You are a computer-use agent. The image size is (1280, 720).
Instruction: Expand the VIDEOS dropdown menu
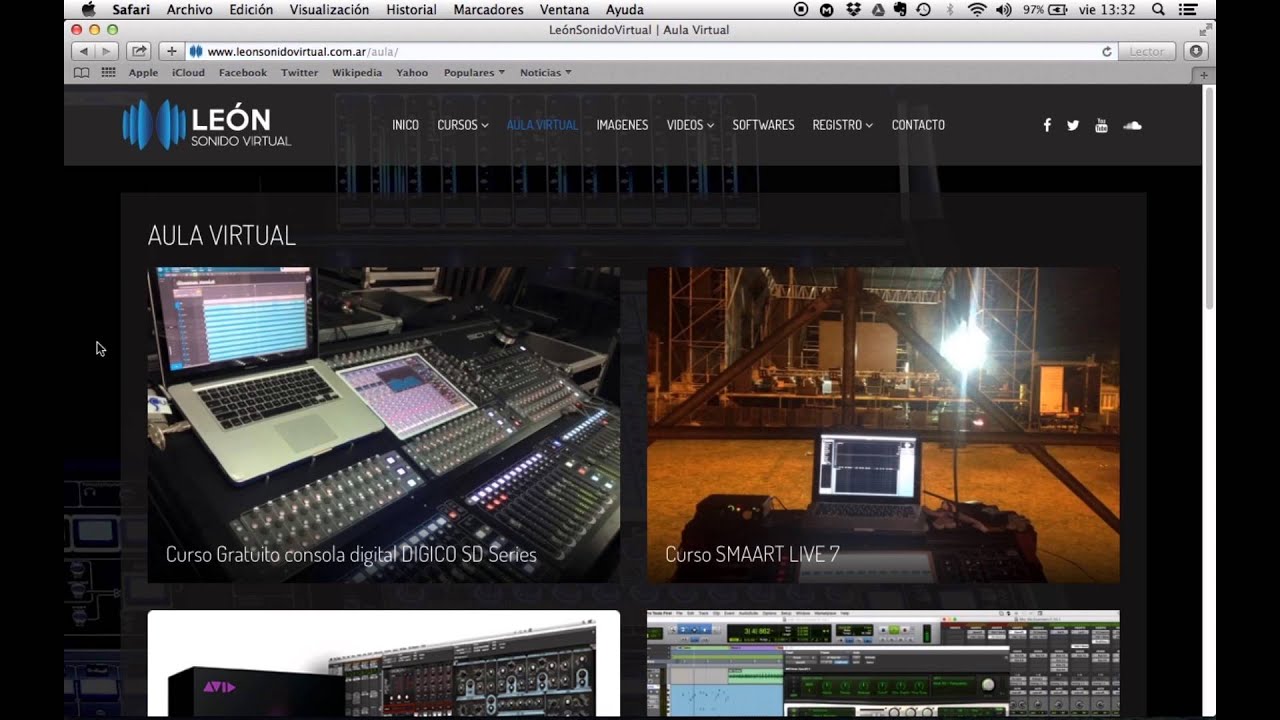690,125
